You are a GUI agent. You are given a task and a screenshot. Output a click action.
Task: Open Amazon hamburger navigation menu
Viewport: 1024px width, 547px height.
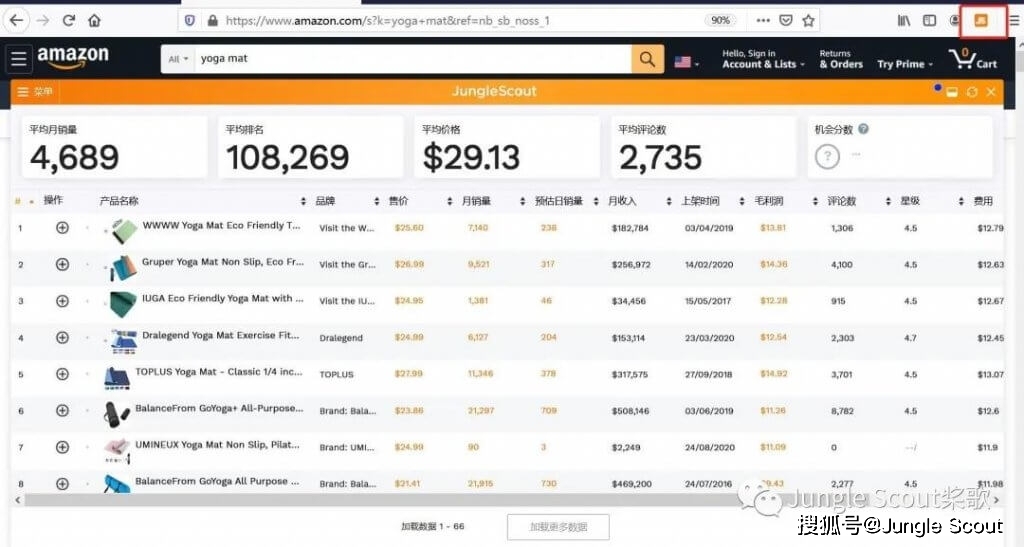(19, 59)
